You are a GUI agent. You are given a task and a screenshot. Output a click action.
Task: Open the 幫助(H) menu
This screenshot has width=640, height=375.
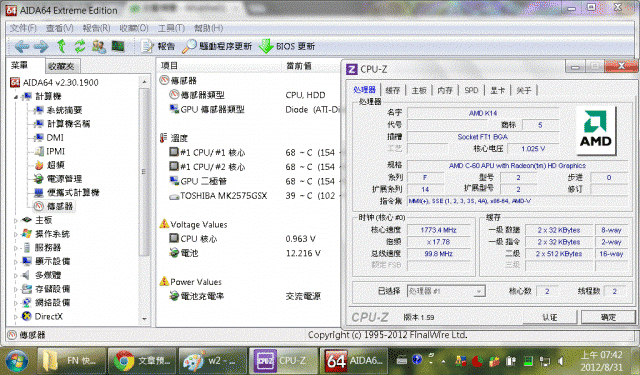(x=209, y=28)
